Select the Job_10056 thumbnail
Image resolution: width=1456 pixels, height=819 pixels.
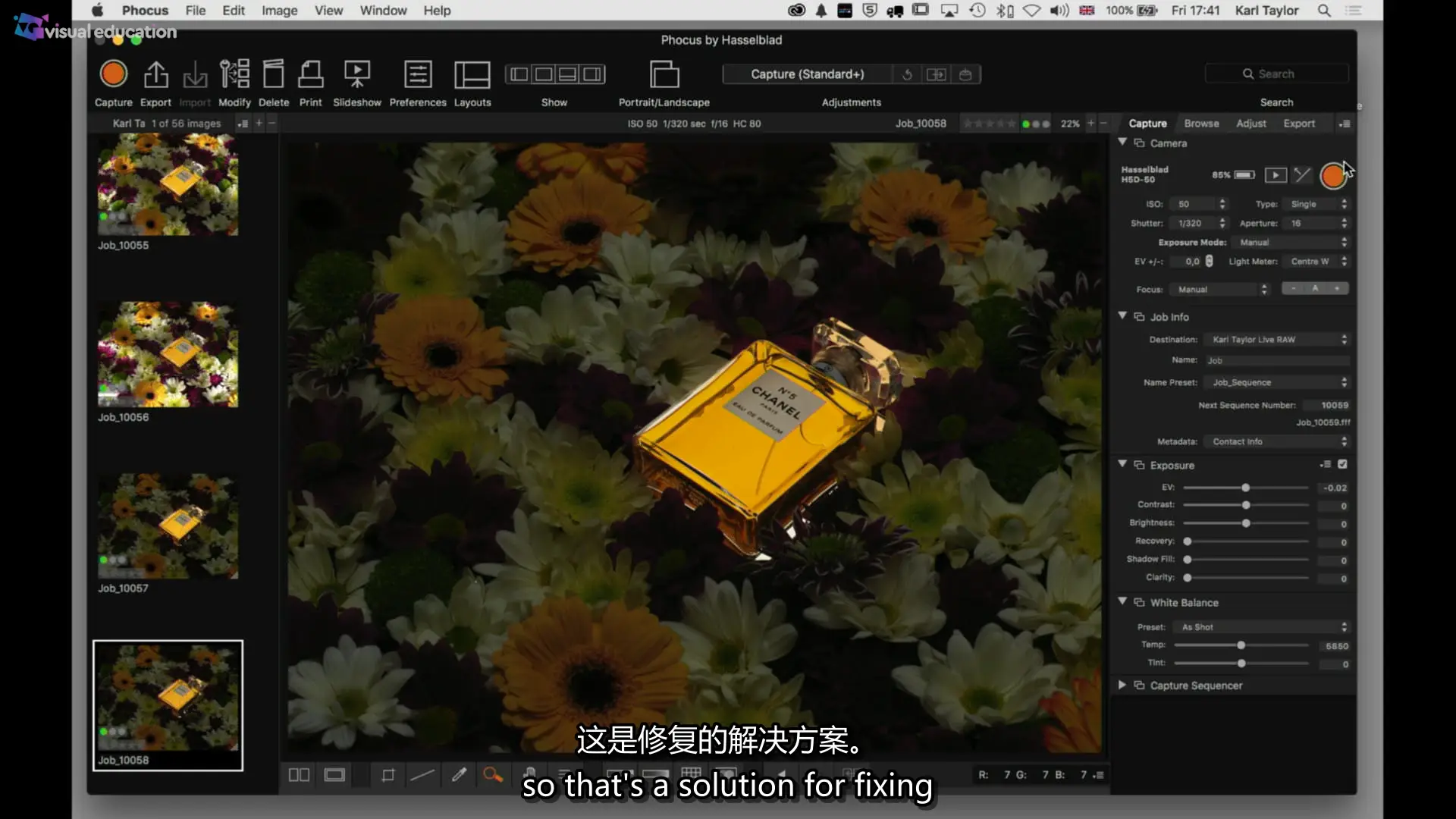coord(168,354)
